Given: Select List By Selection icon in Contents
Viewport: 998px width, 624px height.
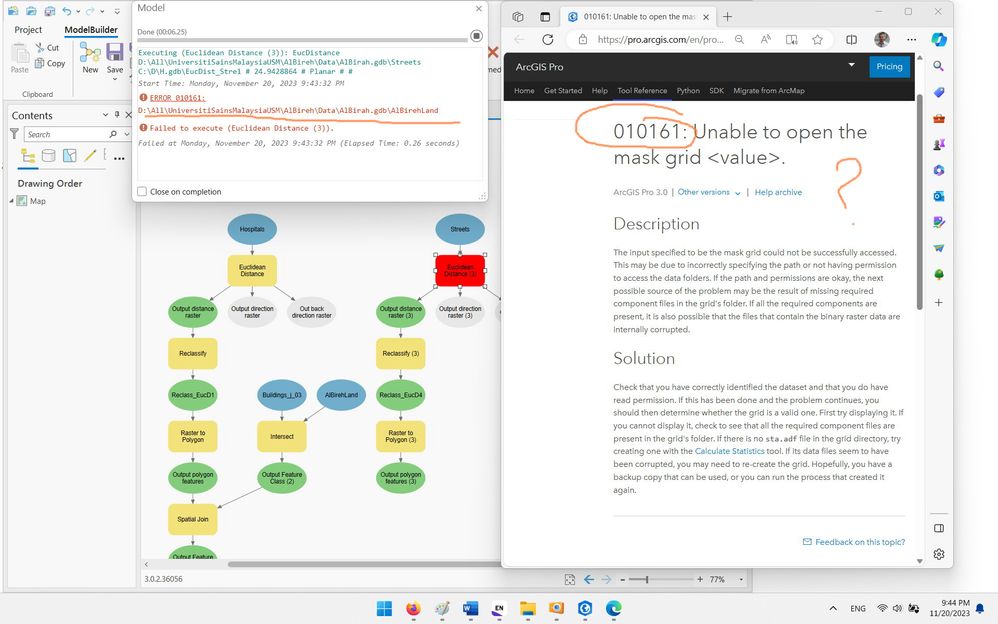Looking at the screenshot, I should (69, 155).
